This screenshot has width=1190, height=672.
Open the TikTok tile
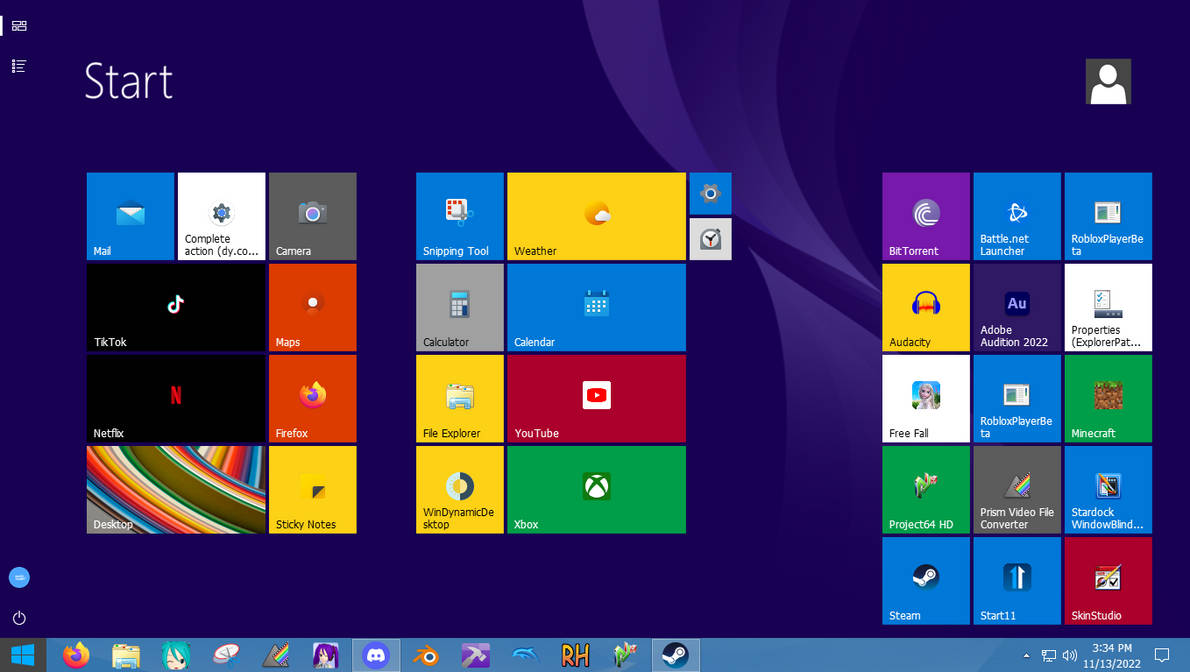[176, 308]
